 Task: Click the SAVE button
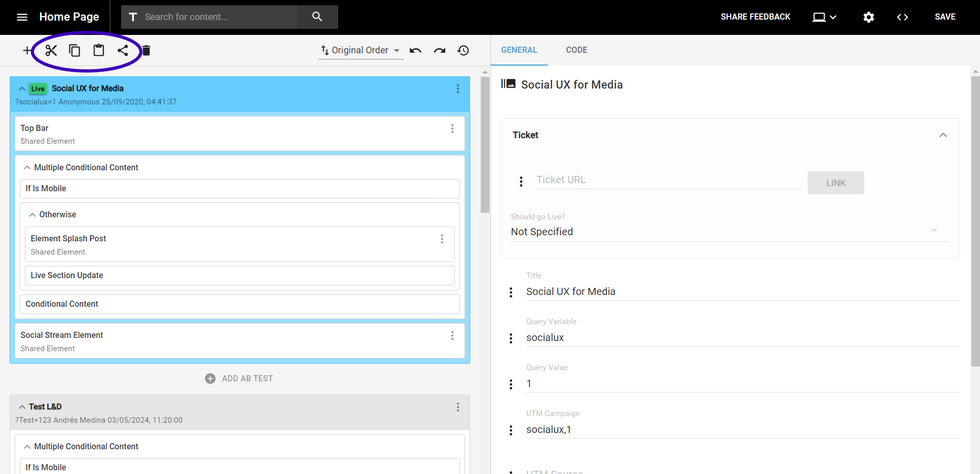point(944,17)
